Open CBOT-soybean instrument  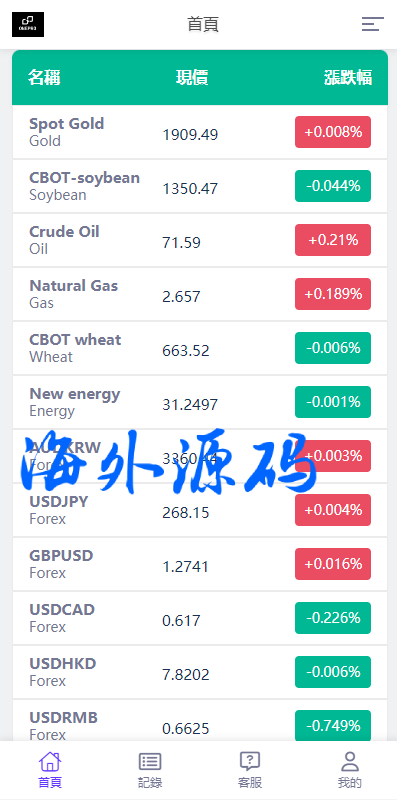tap(200, 186)
